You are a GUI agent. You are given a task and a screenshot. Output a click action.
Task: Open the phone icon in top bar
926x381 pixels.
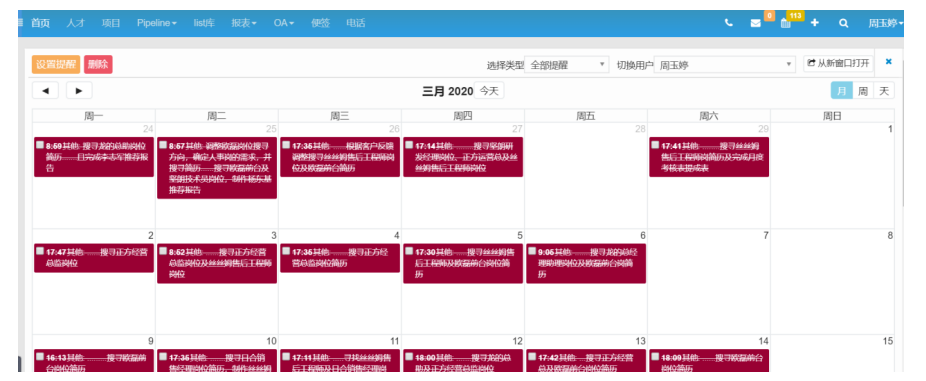tap(729, 23)
